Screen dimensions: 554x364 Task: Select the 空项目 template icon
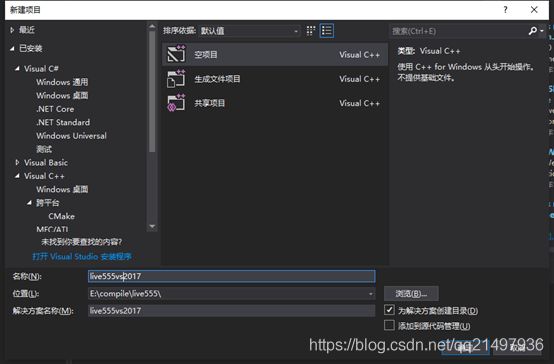(x=176, y=54)
